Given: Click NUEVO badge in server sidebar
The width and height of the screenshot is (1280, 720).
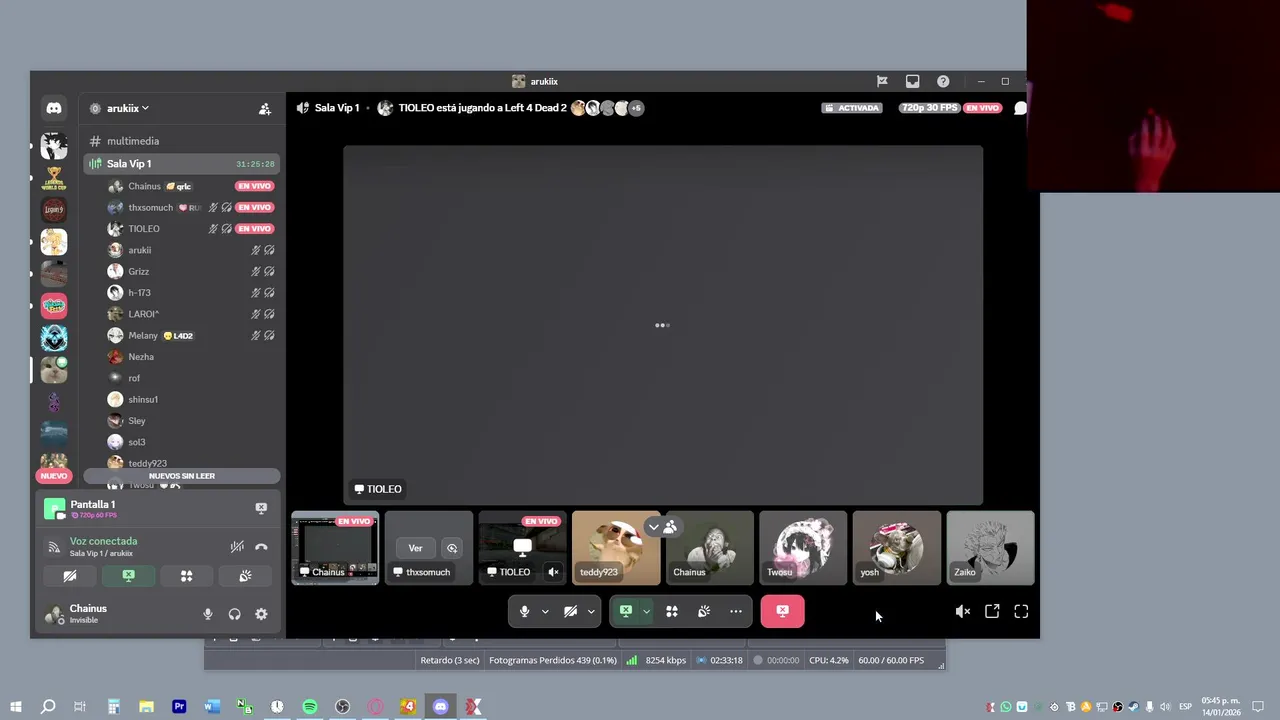Looking at the screenshot, I should click(x=54, y=476).
